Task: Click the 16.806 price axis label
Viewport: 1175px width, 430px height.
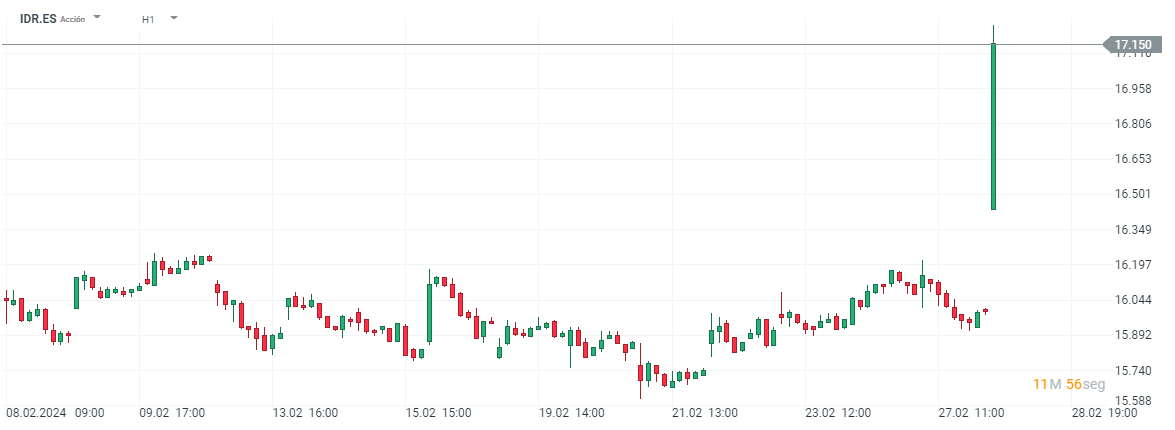Action: (1133, 124)
